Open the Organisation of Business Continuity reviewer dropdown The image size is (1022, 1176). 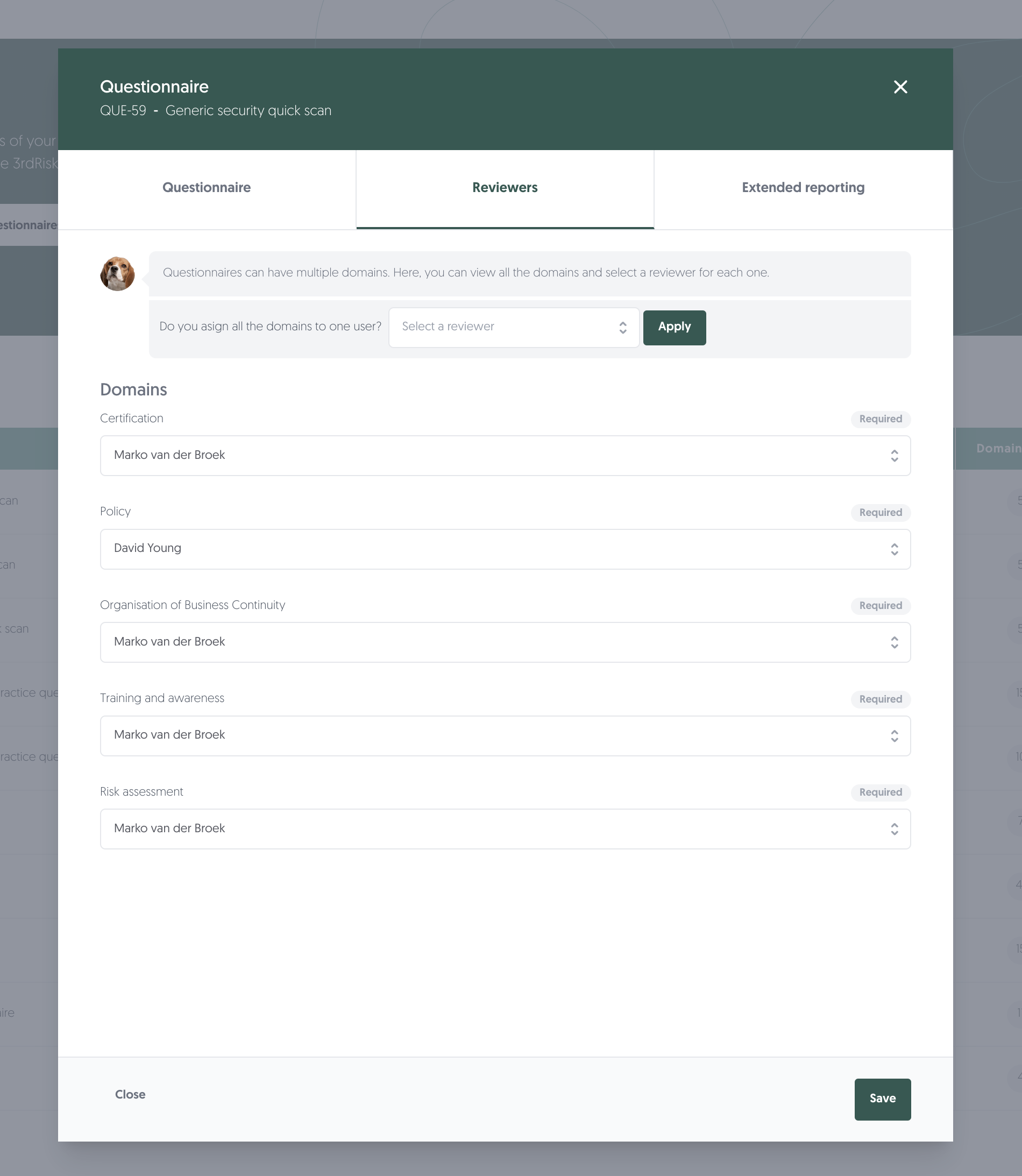click(505, 642)
